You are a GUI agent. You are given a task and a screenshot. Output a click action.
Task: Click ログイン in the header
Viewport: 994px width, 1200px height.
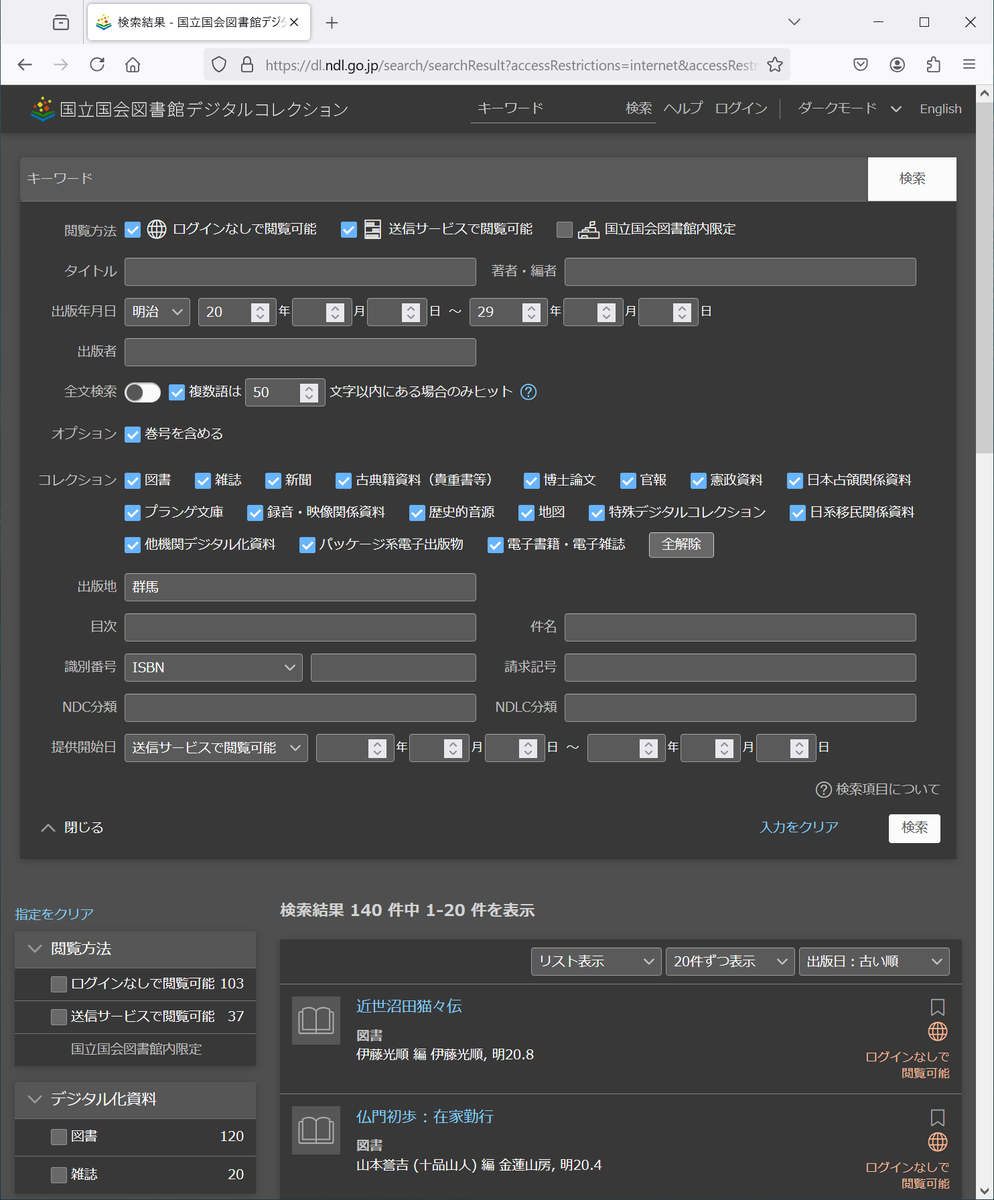pyautogui.click(x=741, y=108)
